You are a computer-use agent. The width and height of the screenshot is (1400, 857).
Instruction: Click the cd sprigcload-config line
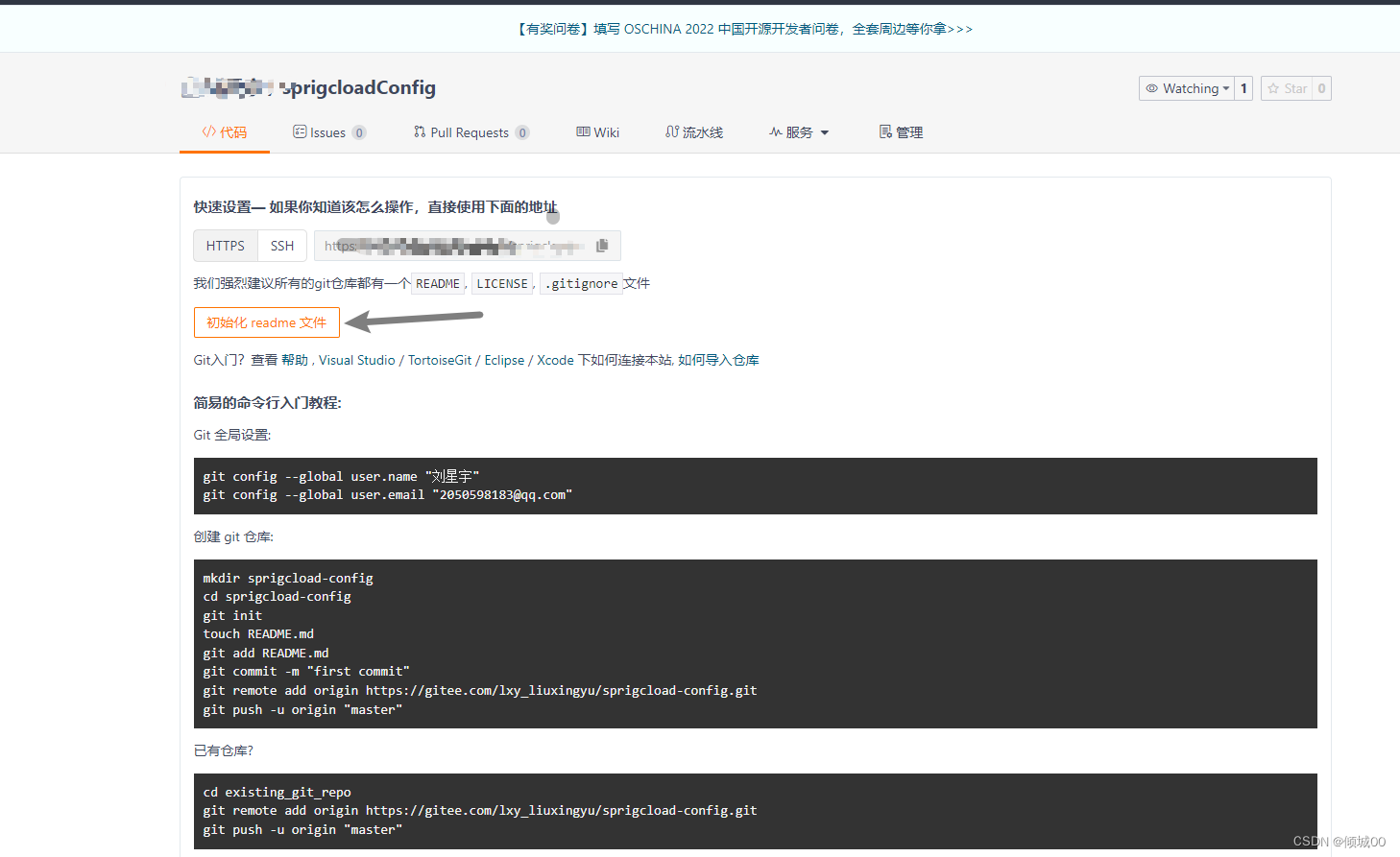277,597
